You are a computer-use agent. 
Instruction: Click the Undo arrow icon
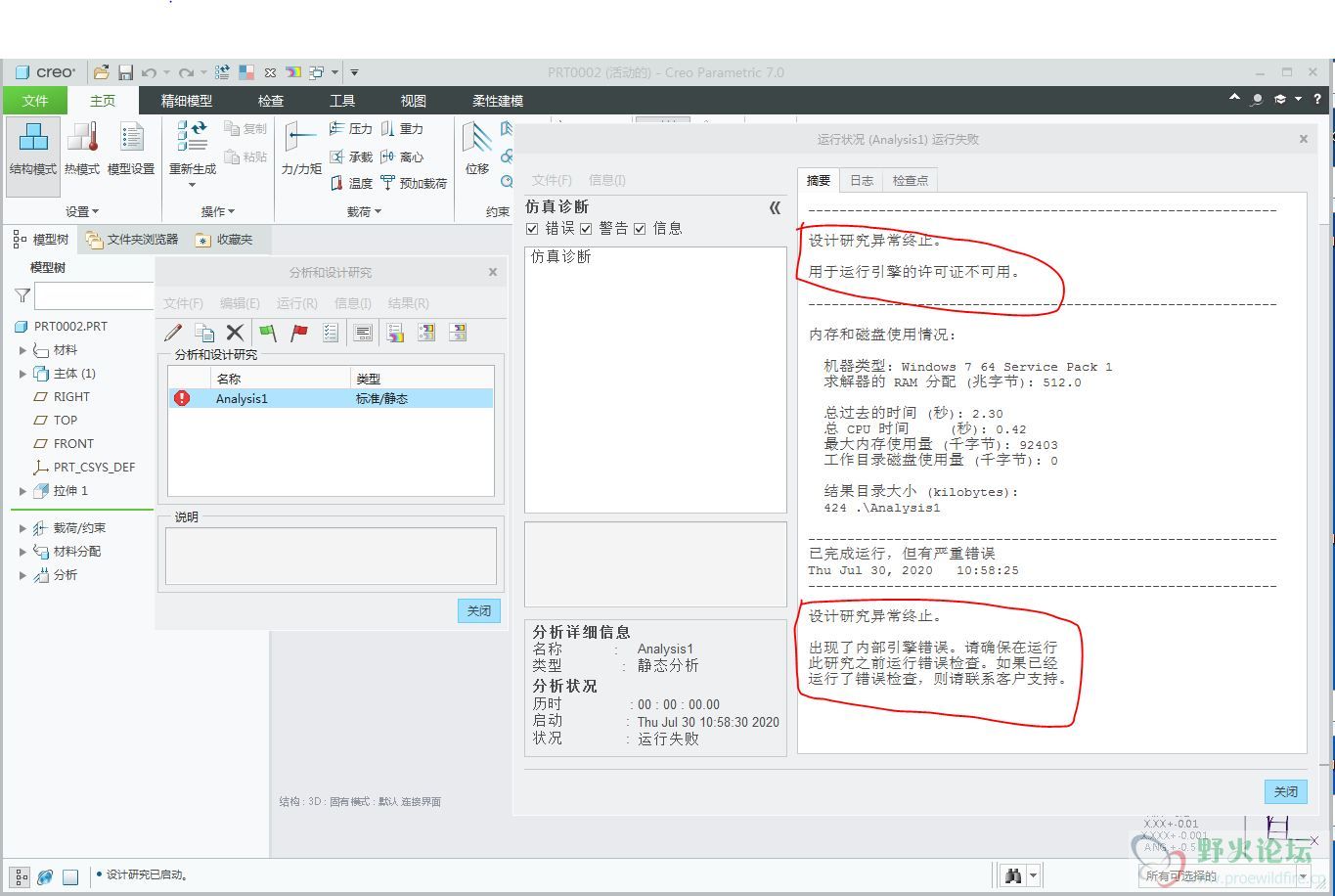tap(149, 72)
